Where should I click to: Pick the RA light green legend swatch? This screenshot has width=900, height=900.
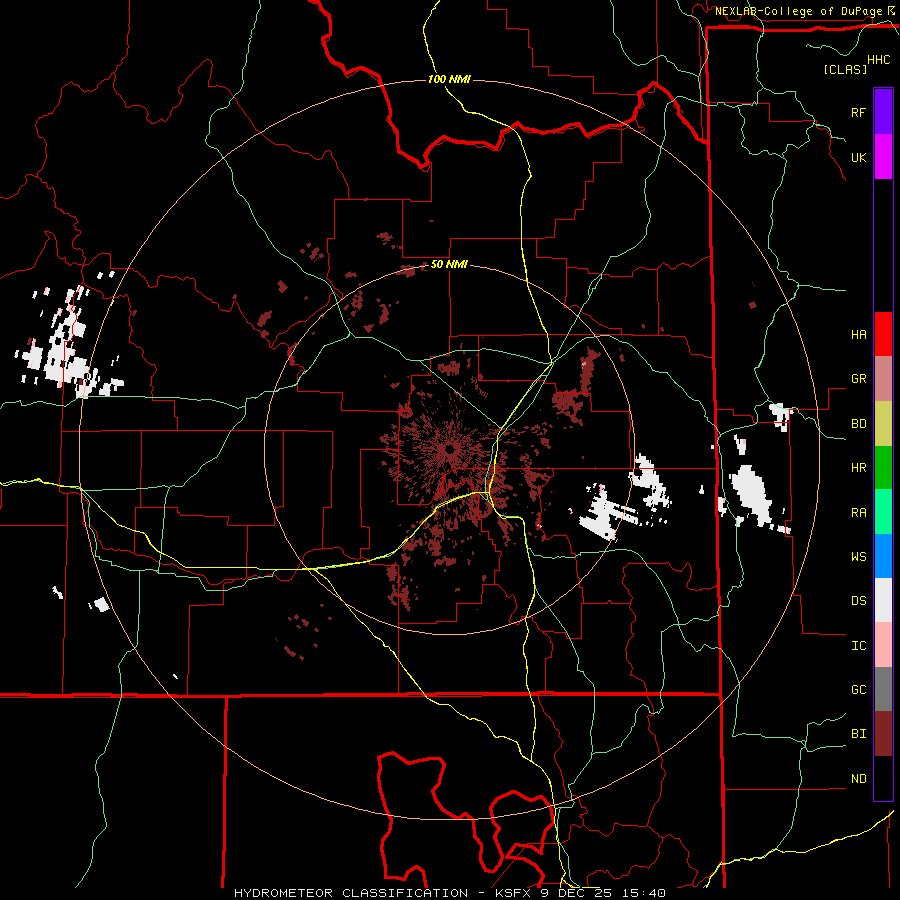tap(883, 511)
